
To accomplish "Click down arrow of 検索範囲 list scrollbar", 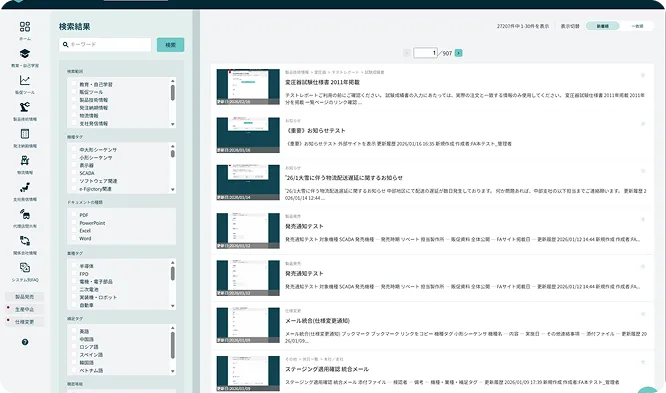I will coord(172,124).
